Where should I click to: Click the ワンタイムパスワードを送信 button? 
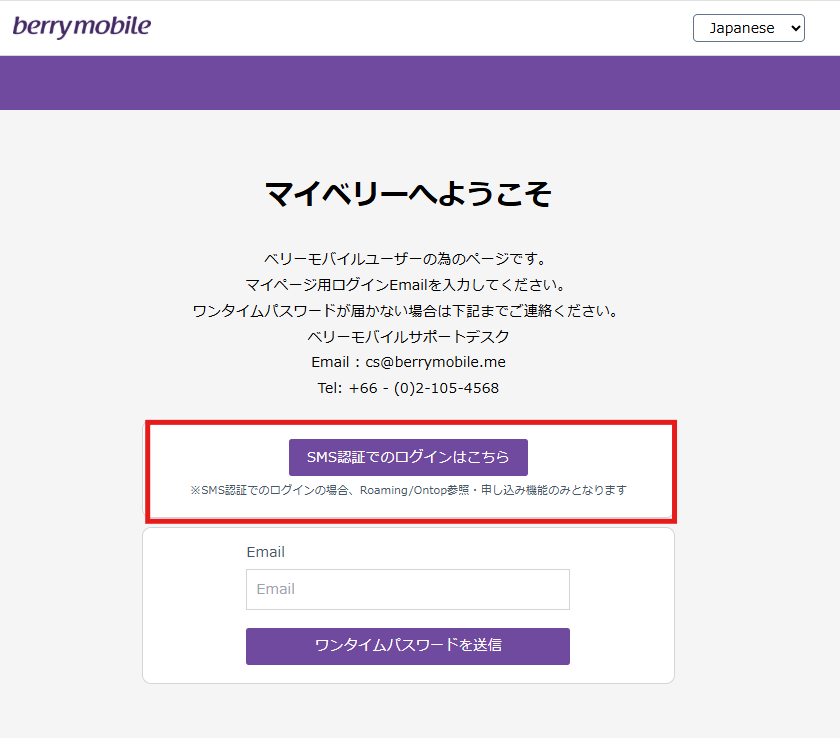tap(408, 646)
